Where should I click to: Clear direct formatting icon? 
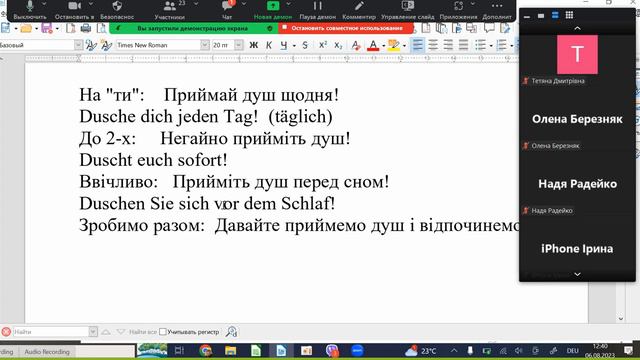(356, 45)
